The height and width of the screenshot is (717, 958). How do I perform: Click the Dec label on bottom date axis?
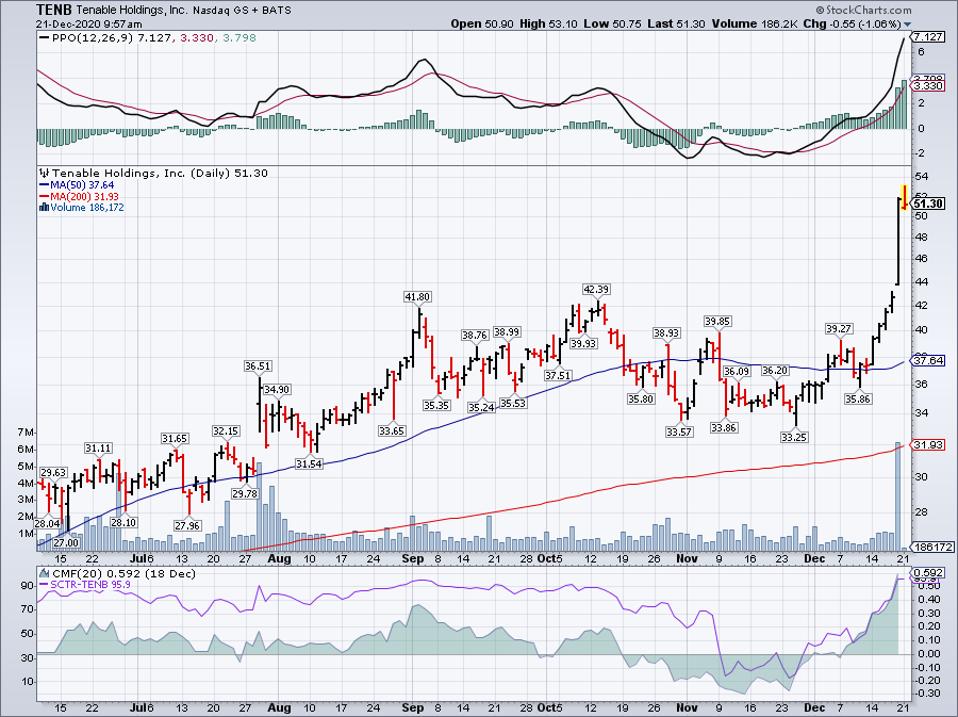[814, 708]
